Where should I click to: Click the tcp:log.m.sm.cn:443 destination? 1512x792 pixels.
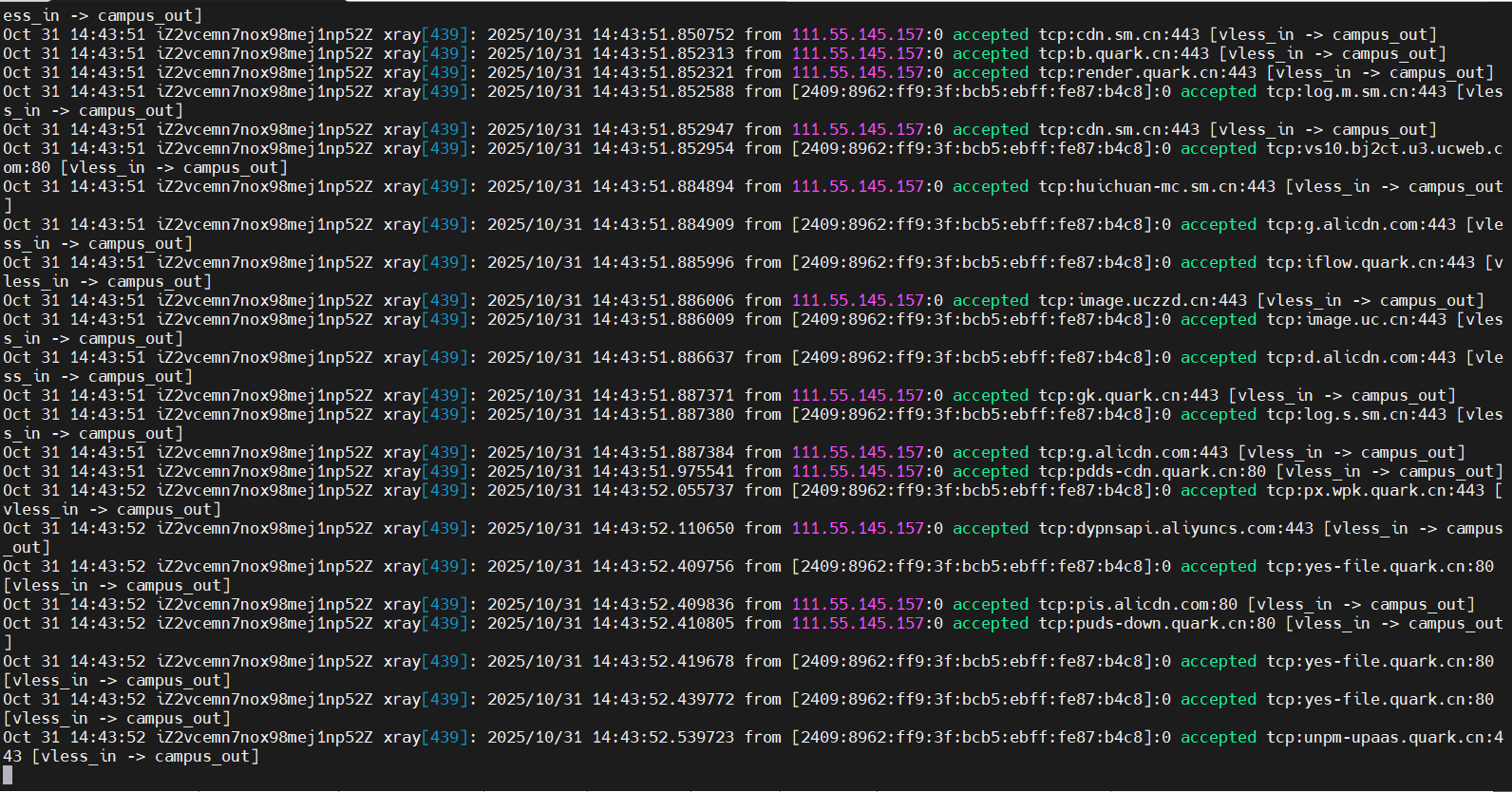click(1356, 91)
